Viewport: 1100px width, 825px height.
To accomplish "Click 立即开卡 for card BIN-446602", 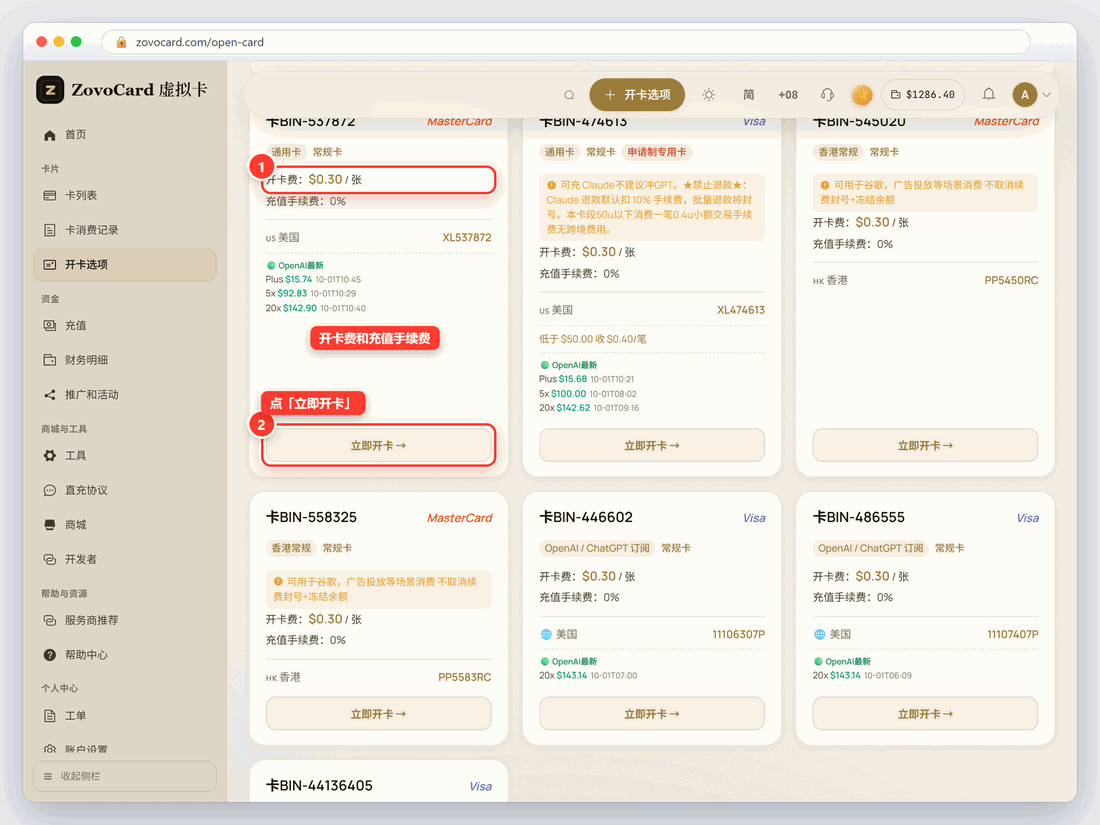I will (x=652, y=714).
